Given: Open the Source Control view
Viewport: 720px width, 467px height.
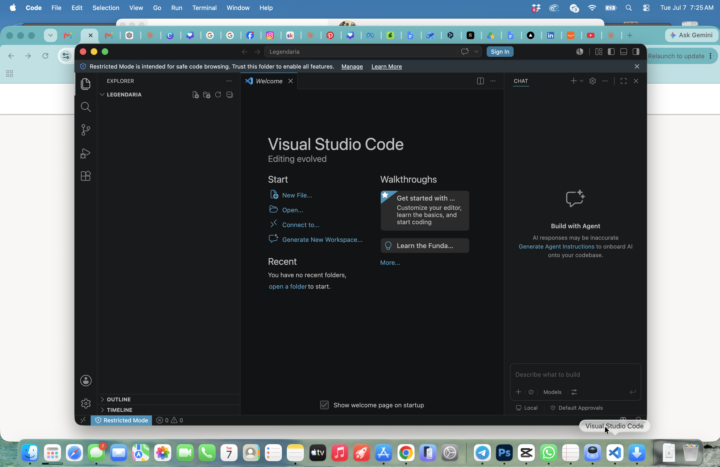Looking at the screenshot, I should click(x=85, y=130).
